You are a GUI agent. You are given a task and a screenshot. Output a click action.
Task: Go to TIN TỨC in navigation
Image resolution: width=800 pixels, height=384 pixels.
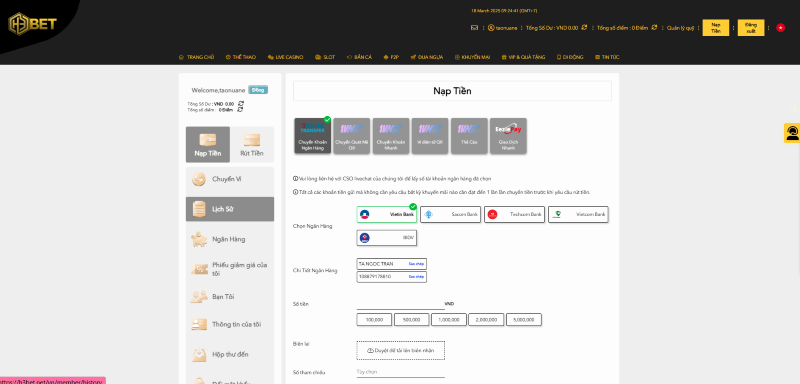tap(607, 57)
